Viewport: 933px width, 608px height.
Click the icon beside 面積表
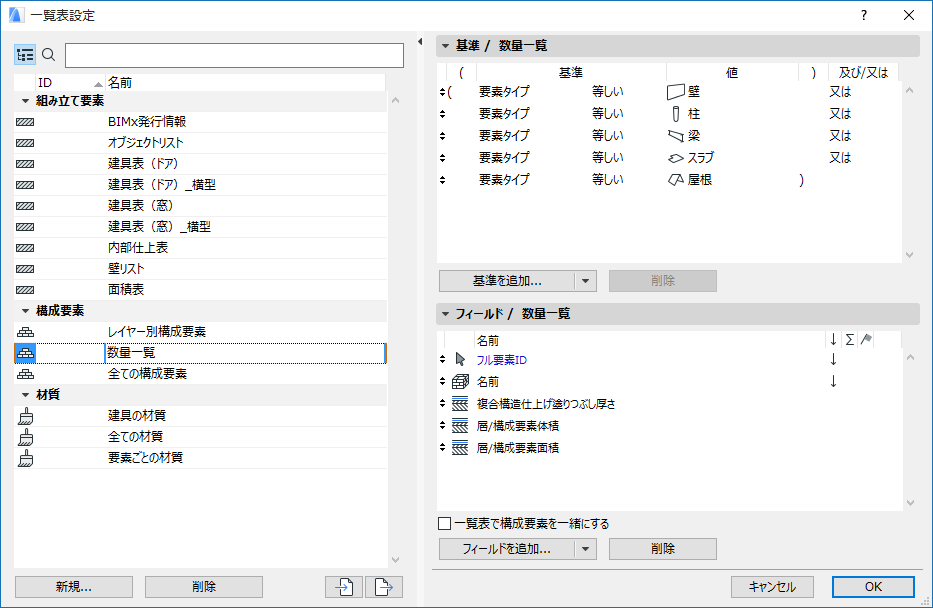click(x=25, y=290)
